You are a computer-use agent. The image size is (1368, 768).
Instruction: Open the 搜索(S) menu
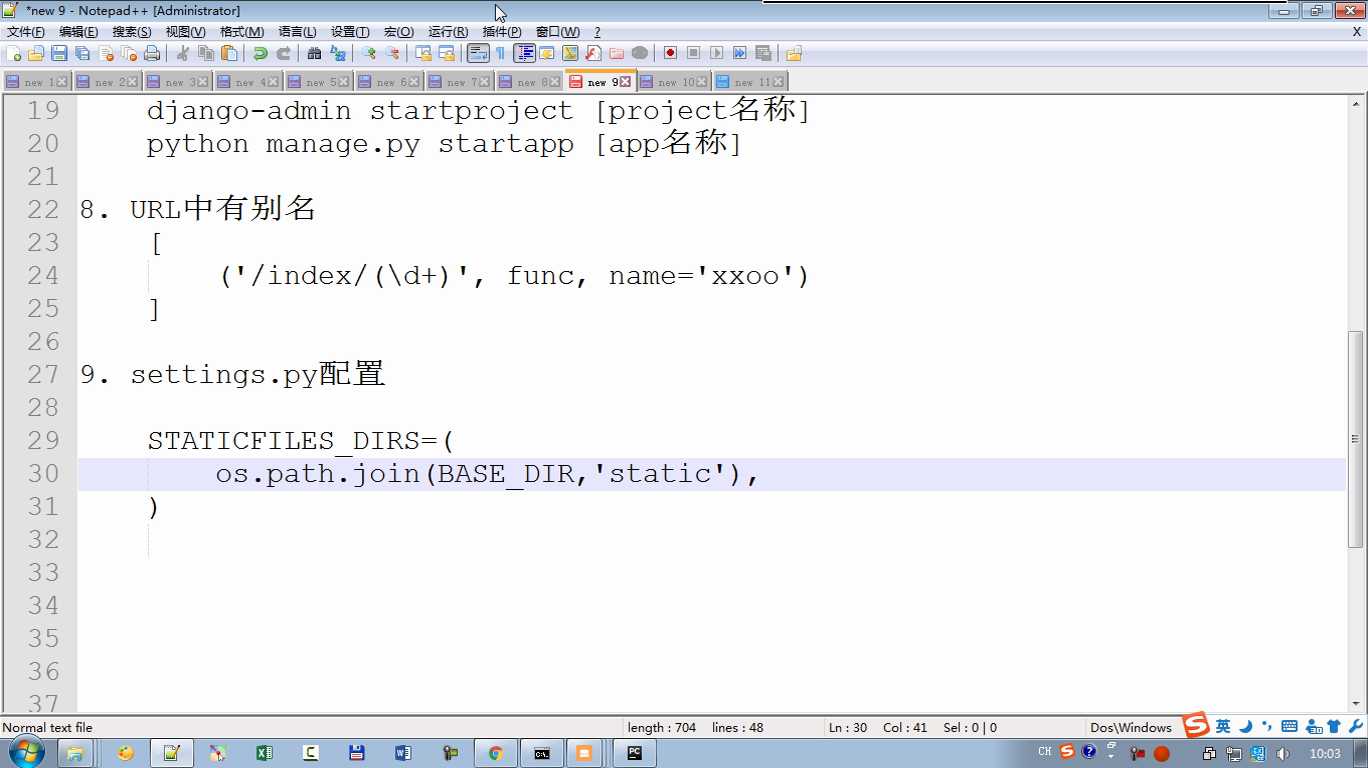(132, 32)
